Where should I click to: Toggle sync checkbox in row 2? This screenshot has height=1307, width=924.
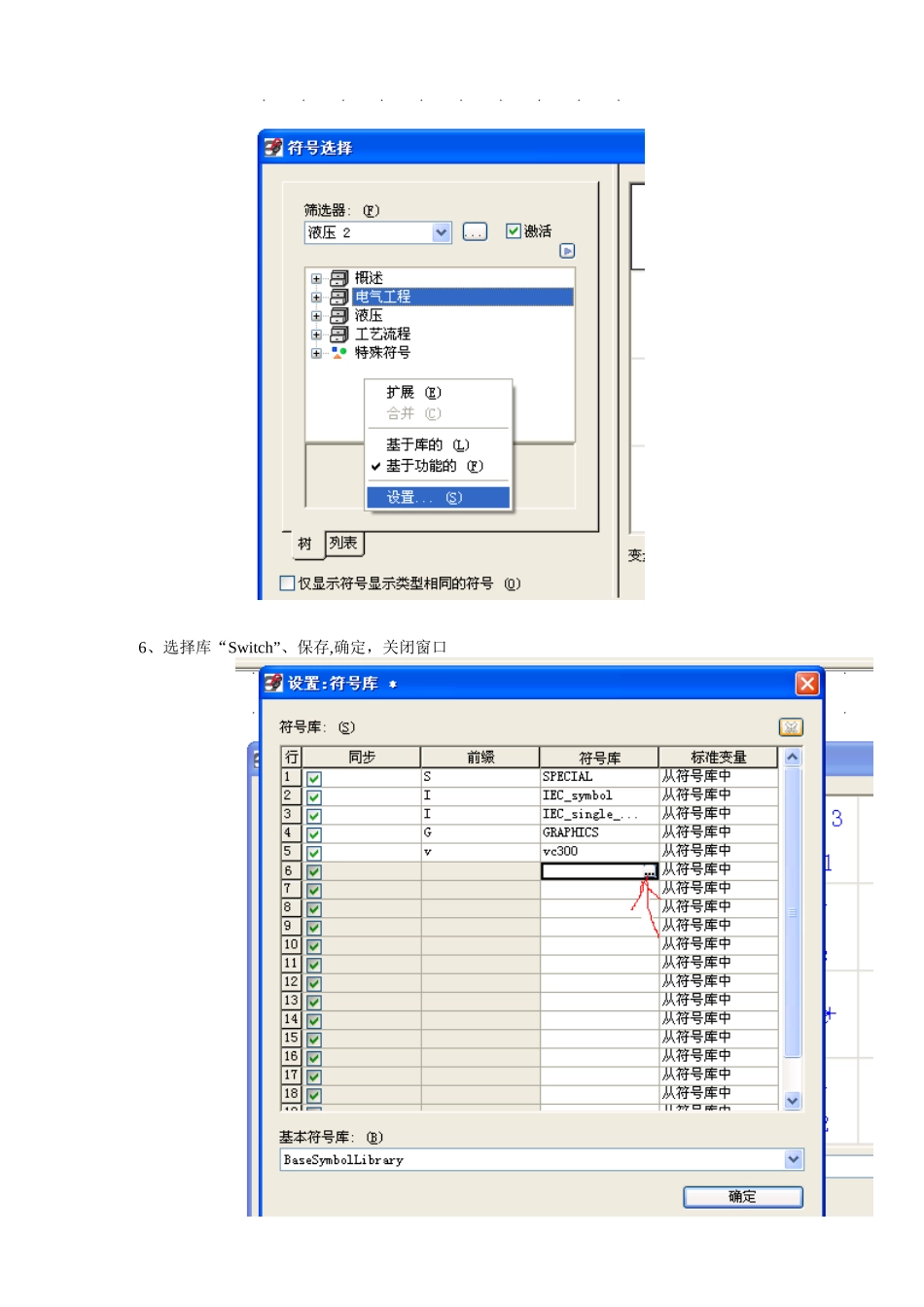coord(314,797)
